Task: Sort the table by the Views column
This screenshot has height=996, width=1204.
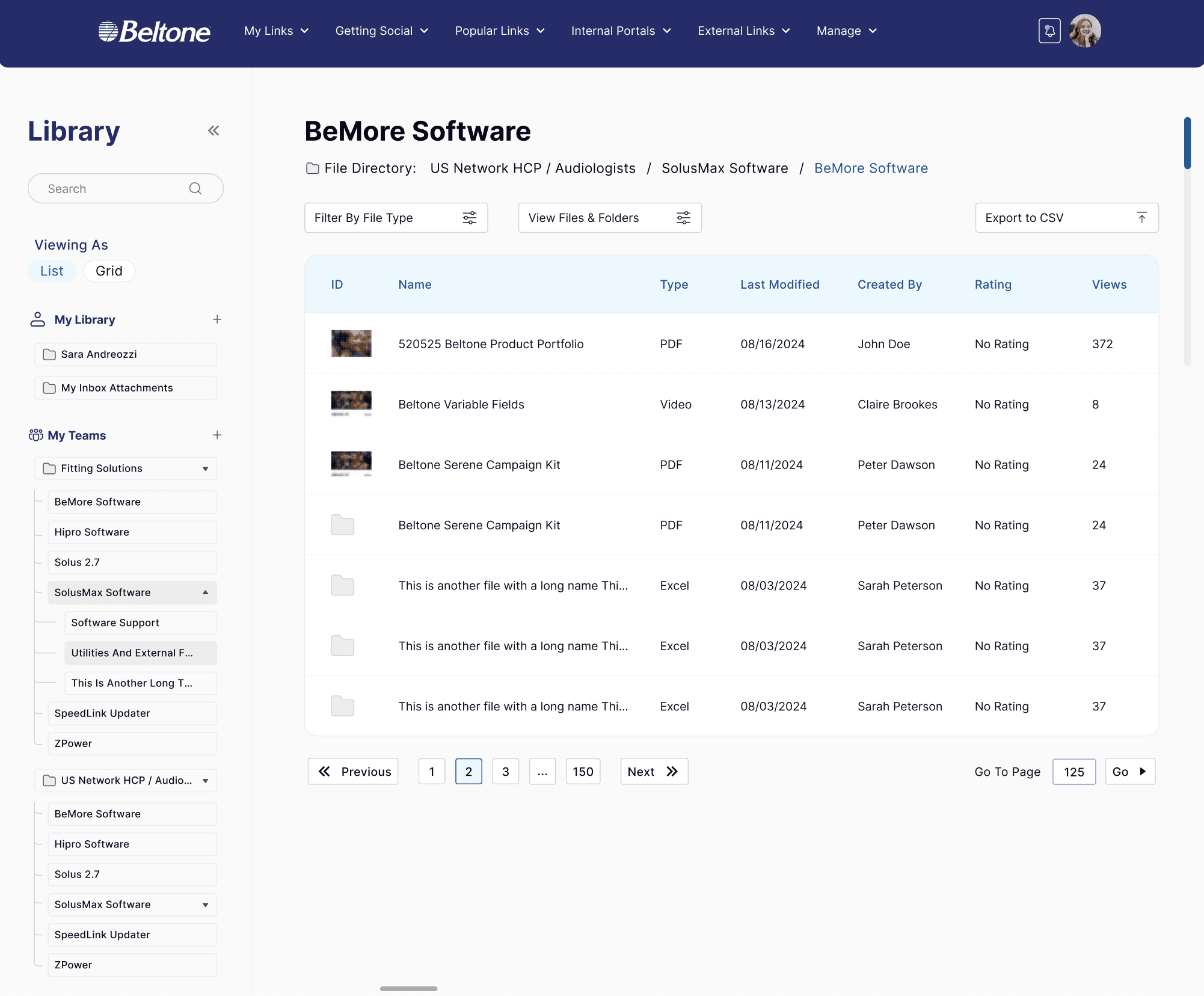Action: click(x=1109, y=284)
